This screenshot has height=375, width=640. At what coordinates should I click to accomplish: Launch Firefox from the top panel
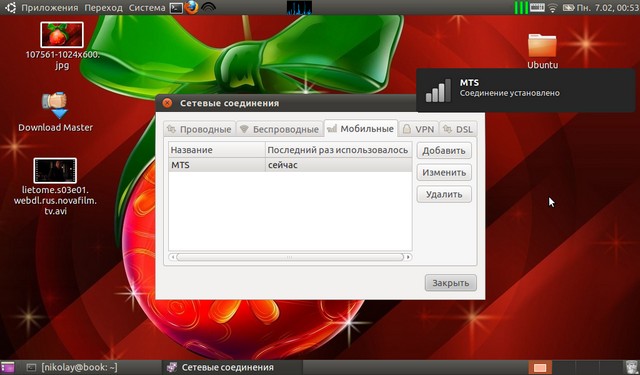pos(191,7)
